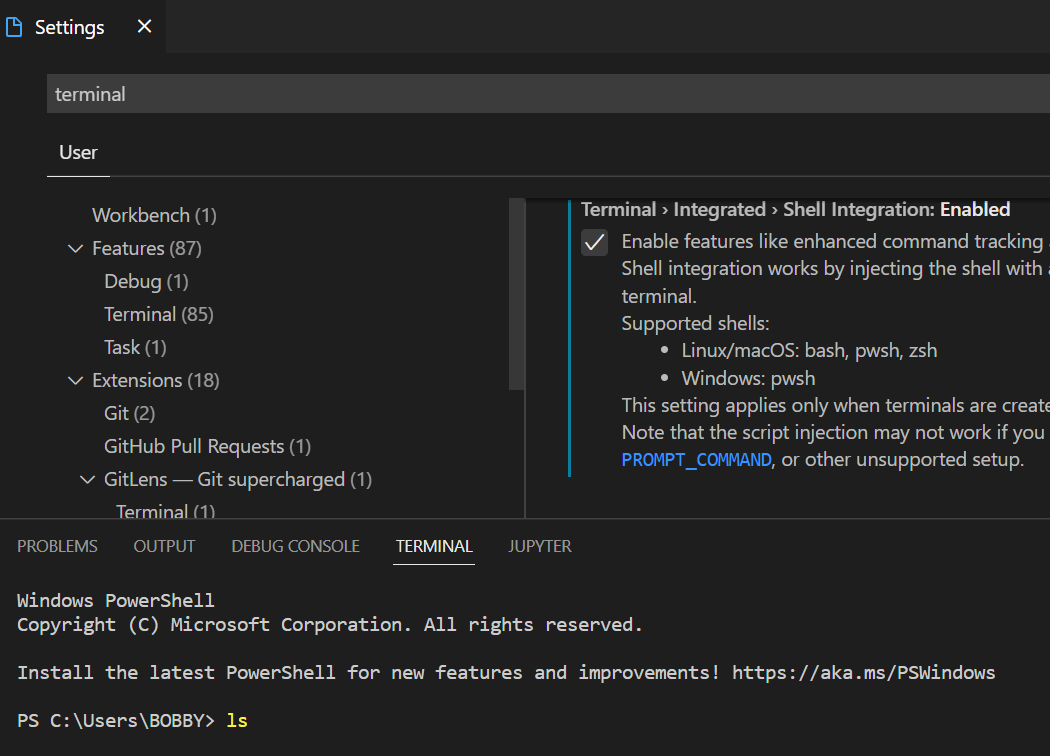Open the PROMPT_COMMAND documentation link
The width and height of the screenshot is (1050, 756).
coord(696,459)
